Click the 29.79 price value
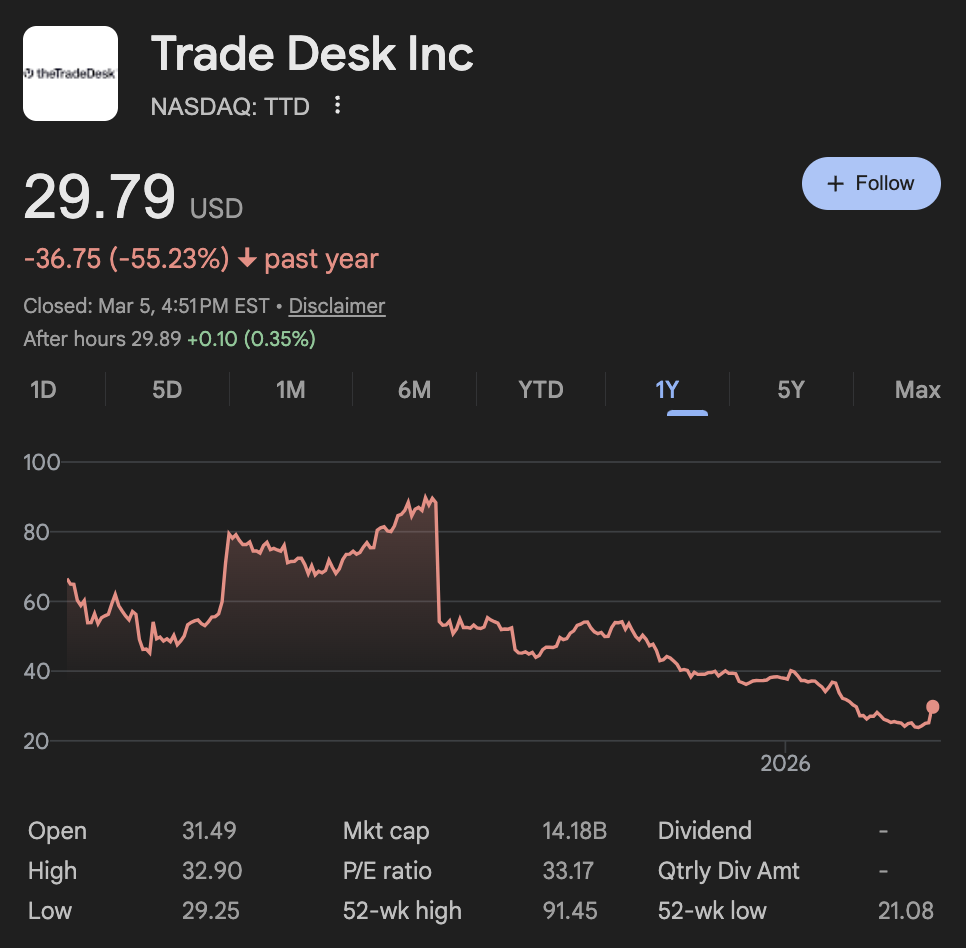Image resolution: width=966 pixels, height=948 pixels. [x=100, y=197]
